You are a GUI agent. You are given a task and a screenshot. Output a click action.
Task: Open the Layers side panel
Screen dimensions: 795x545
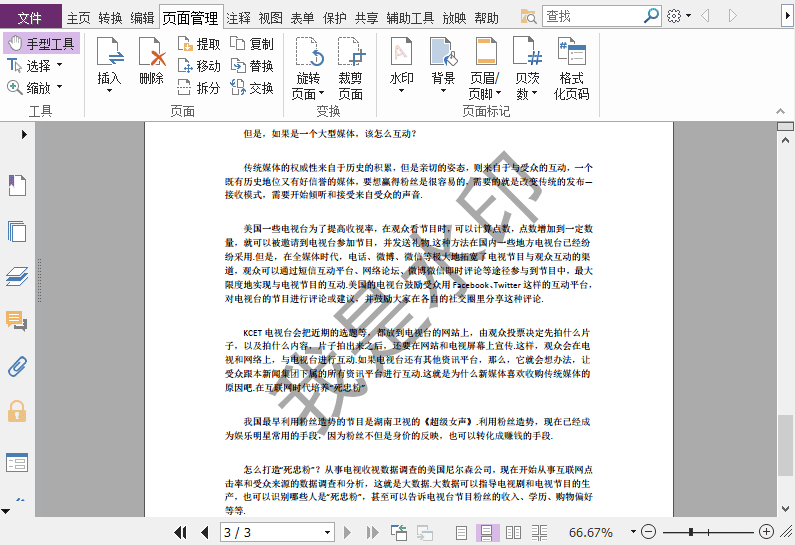point(17,276)
